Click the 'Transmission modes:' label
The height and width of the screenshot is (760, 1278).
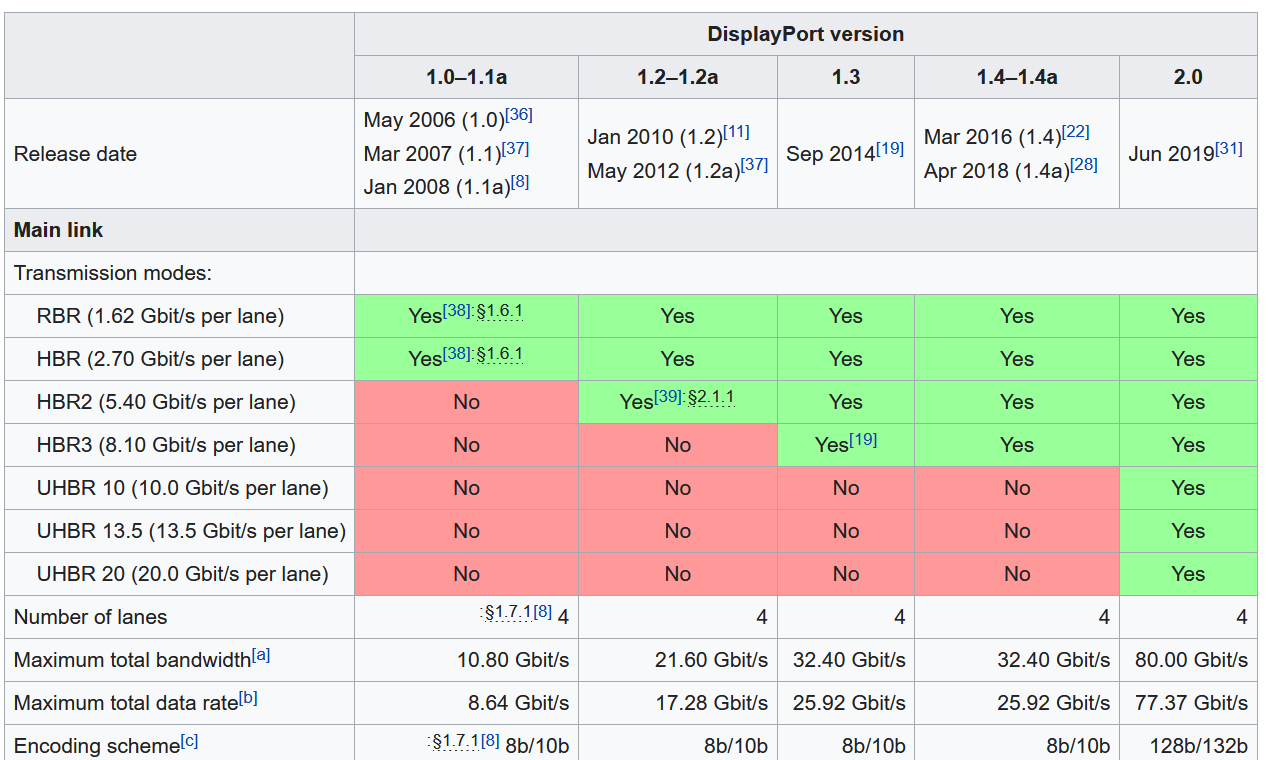click(113, 273)
